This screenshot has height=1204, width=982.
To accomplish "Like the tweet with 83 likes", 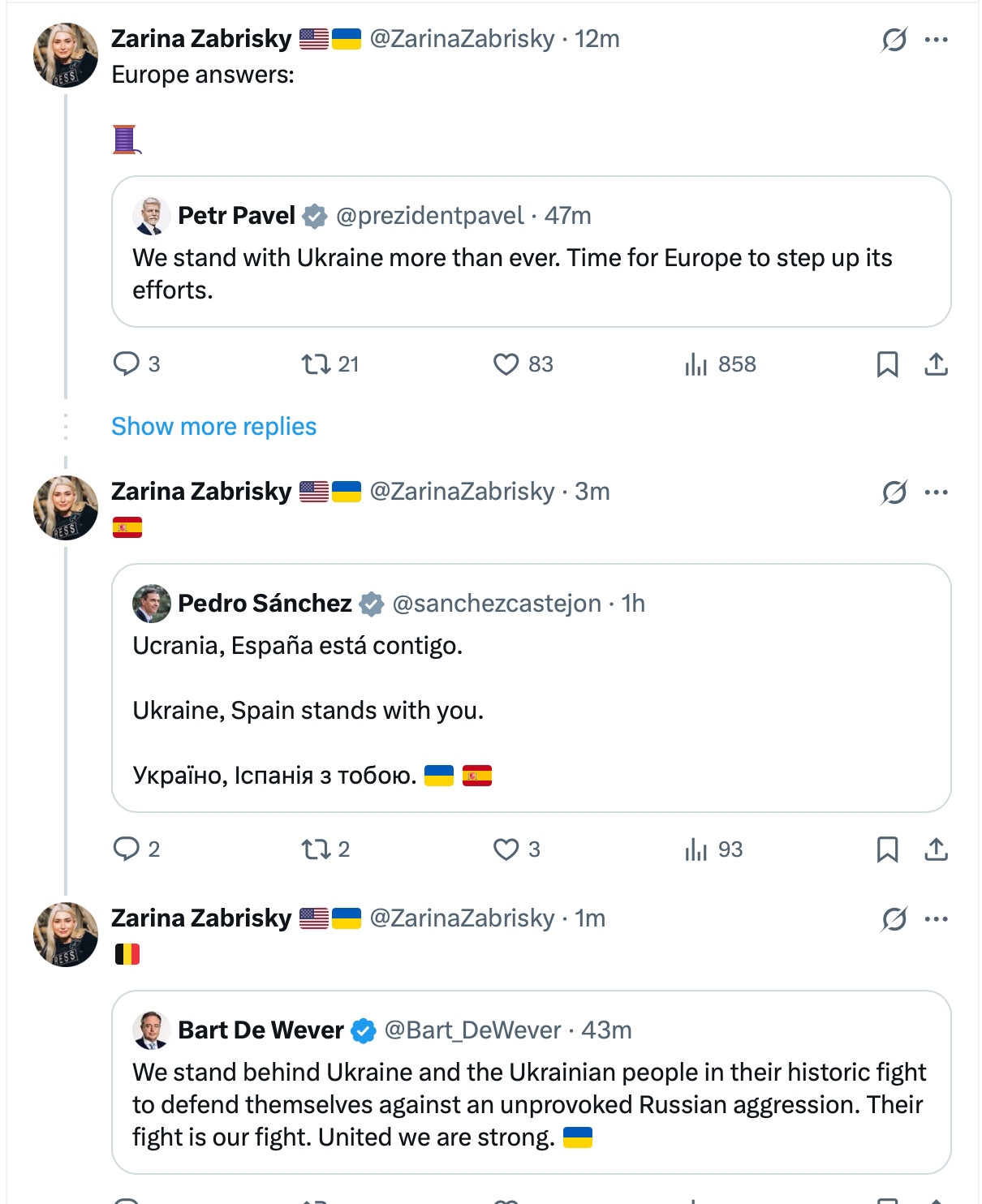I will click(506, 363).
